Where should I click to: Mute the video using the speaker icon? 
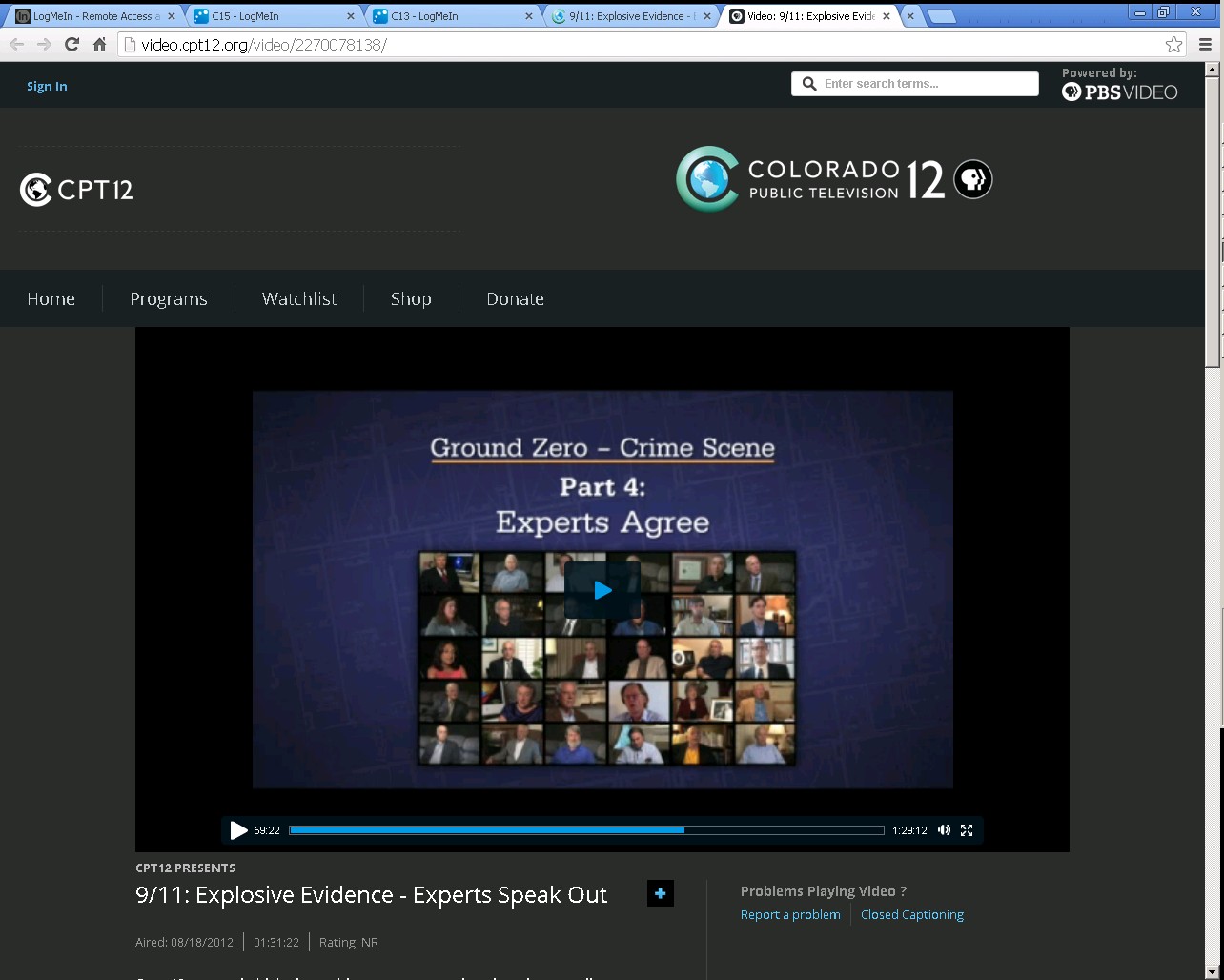point(944,830)
